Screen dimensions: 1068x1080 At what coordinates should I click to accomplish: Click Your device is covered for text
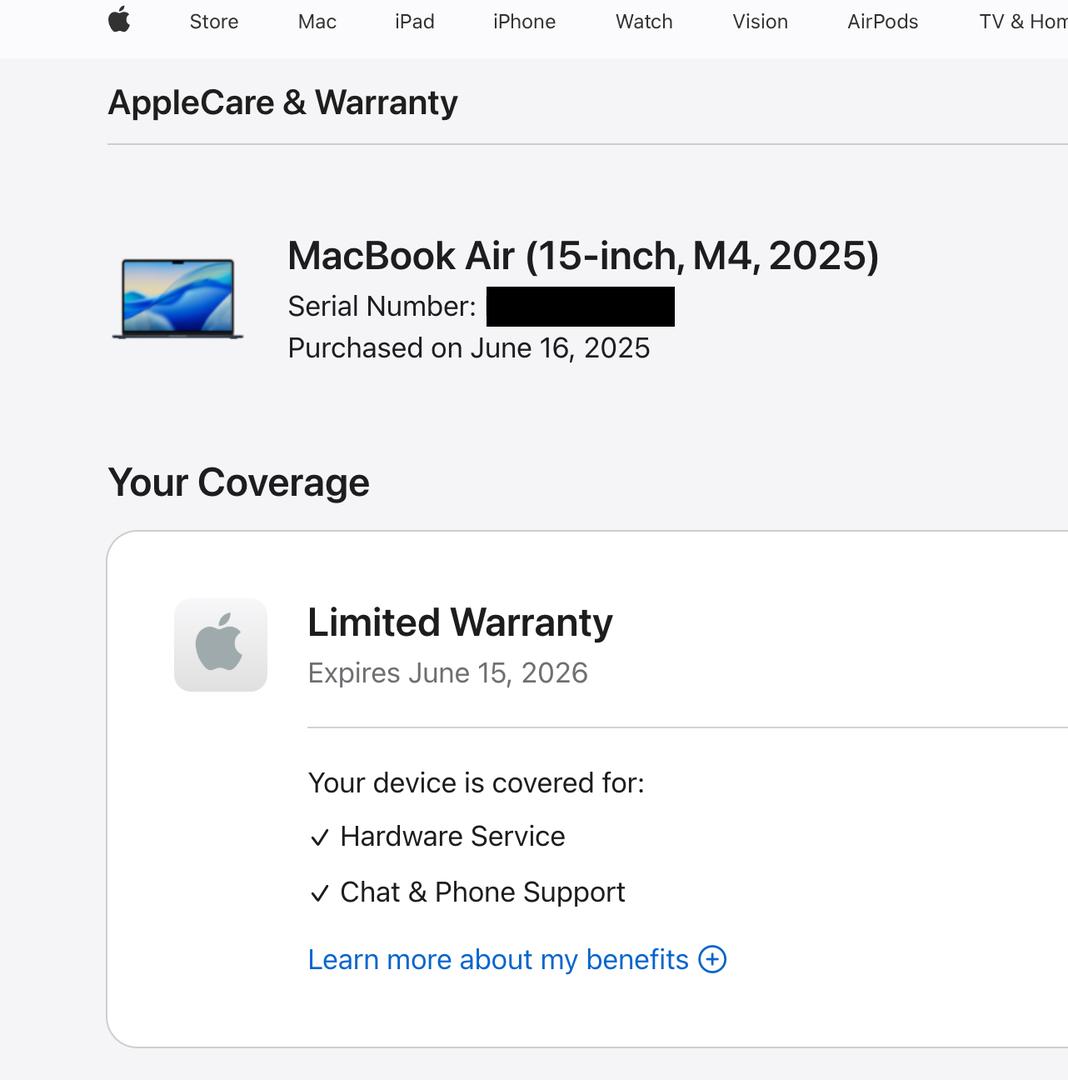tap(476, 783)
